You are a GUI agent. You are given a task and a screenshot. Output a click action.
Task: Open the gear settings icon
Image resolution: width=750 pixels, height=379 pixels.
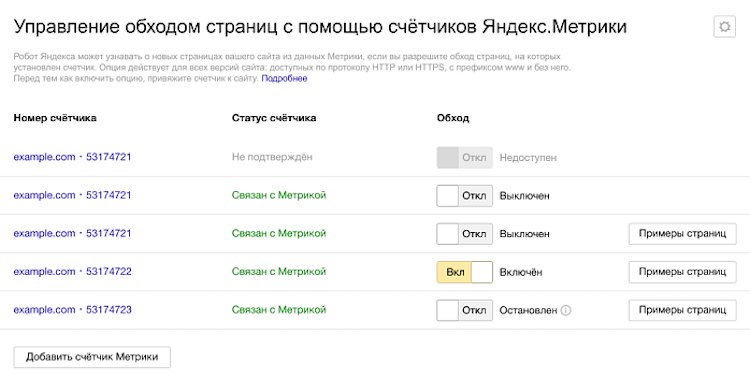pyautogui.click(x=724, y=26)
